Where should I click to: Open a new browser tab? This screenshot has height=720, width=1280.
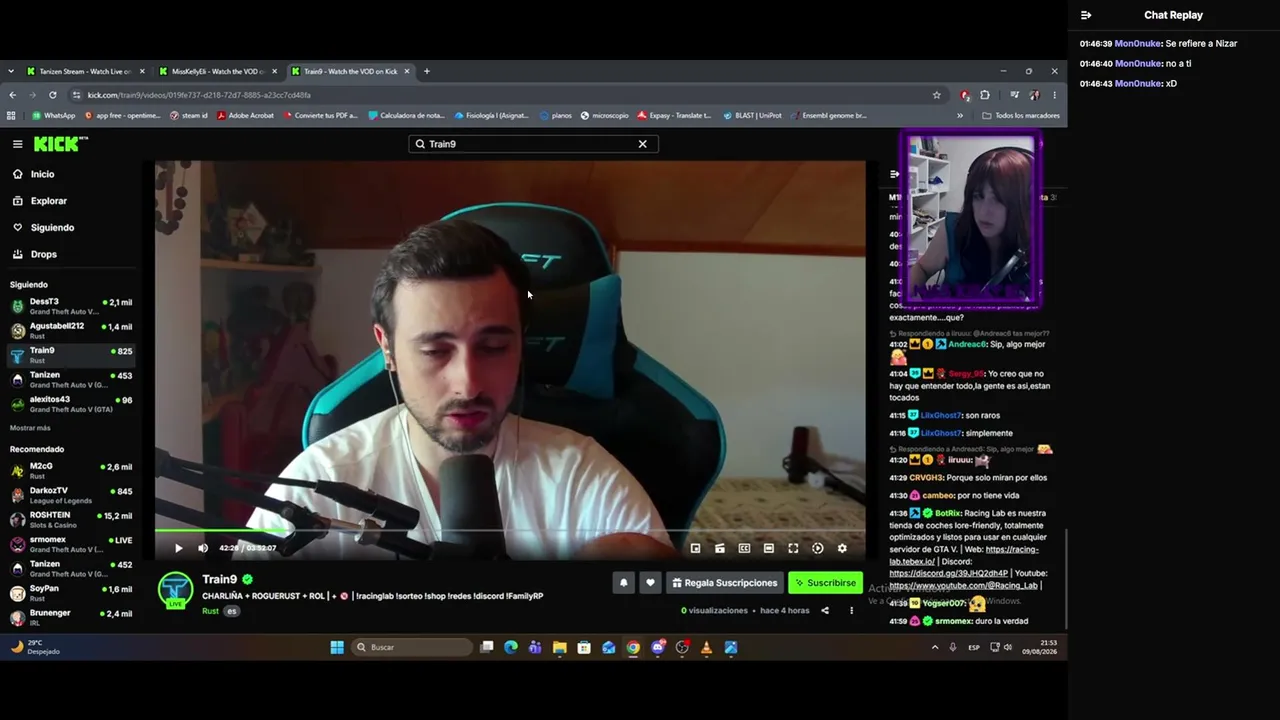[427, 71]
